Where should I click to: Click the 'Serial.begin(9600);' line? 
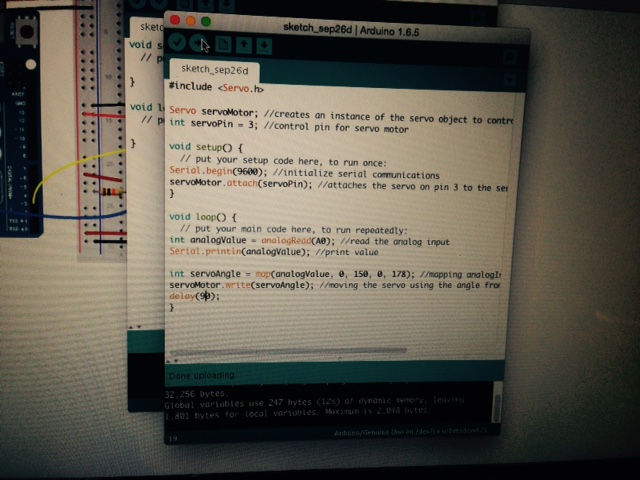click(x=304, y=173)
